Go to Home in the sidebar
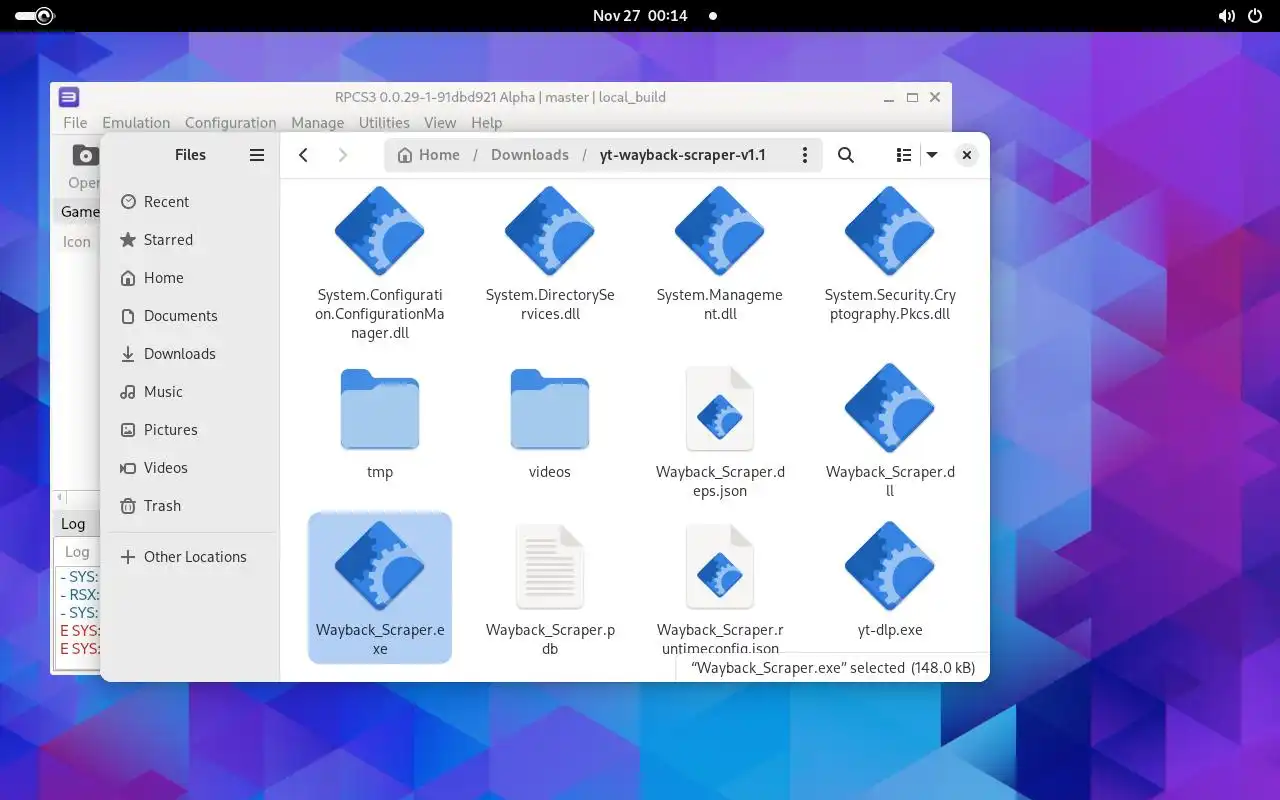Screen dimensions: 1280x800 coord(190,278)
